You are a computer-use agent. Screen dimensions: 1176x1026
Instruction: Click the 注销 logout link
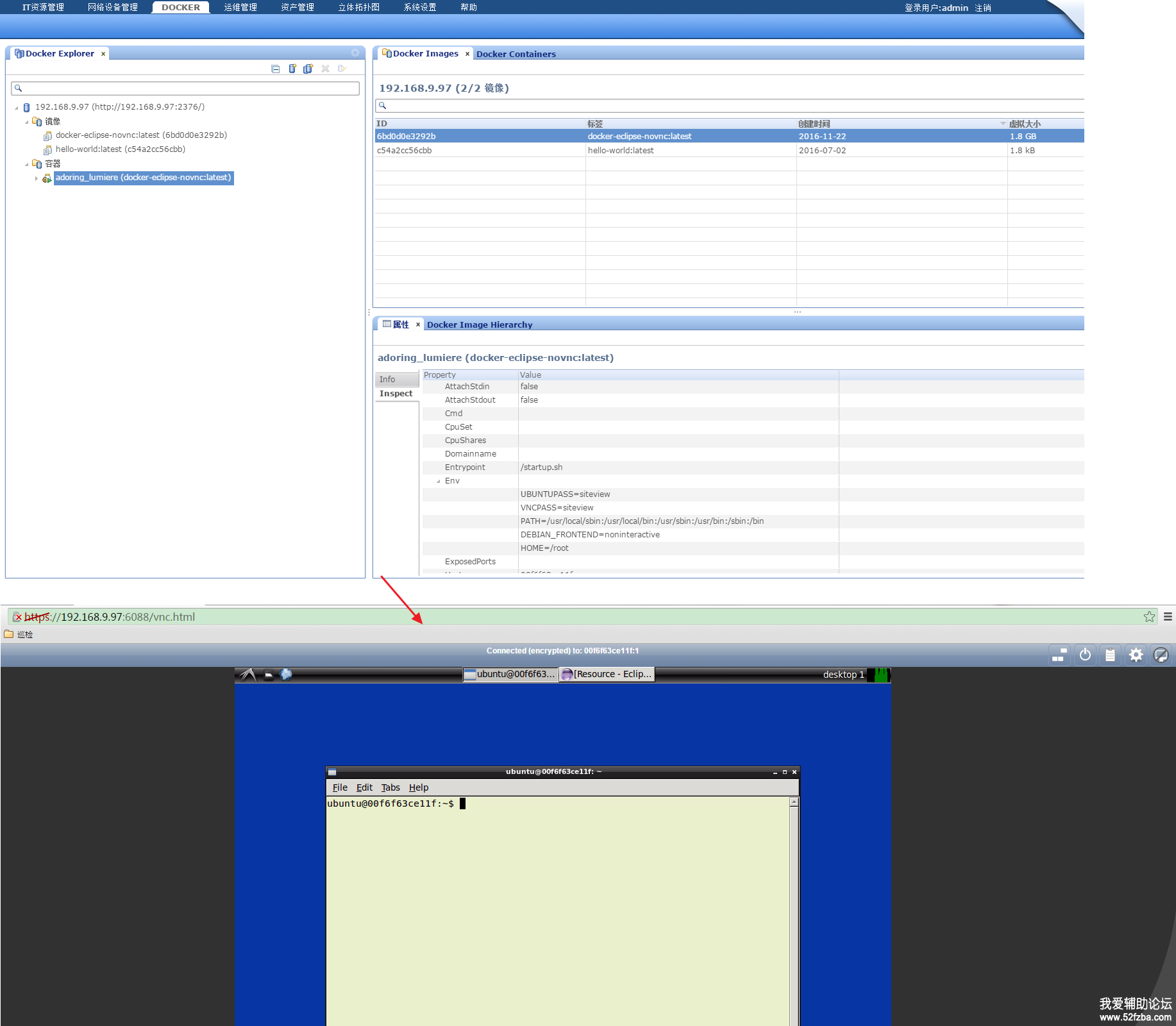click(983, 8)
